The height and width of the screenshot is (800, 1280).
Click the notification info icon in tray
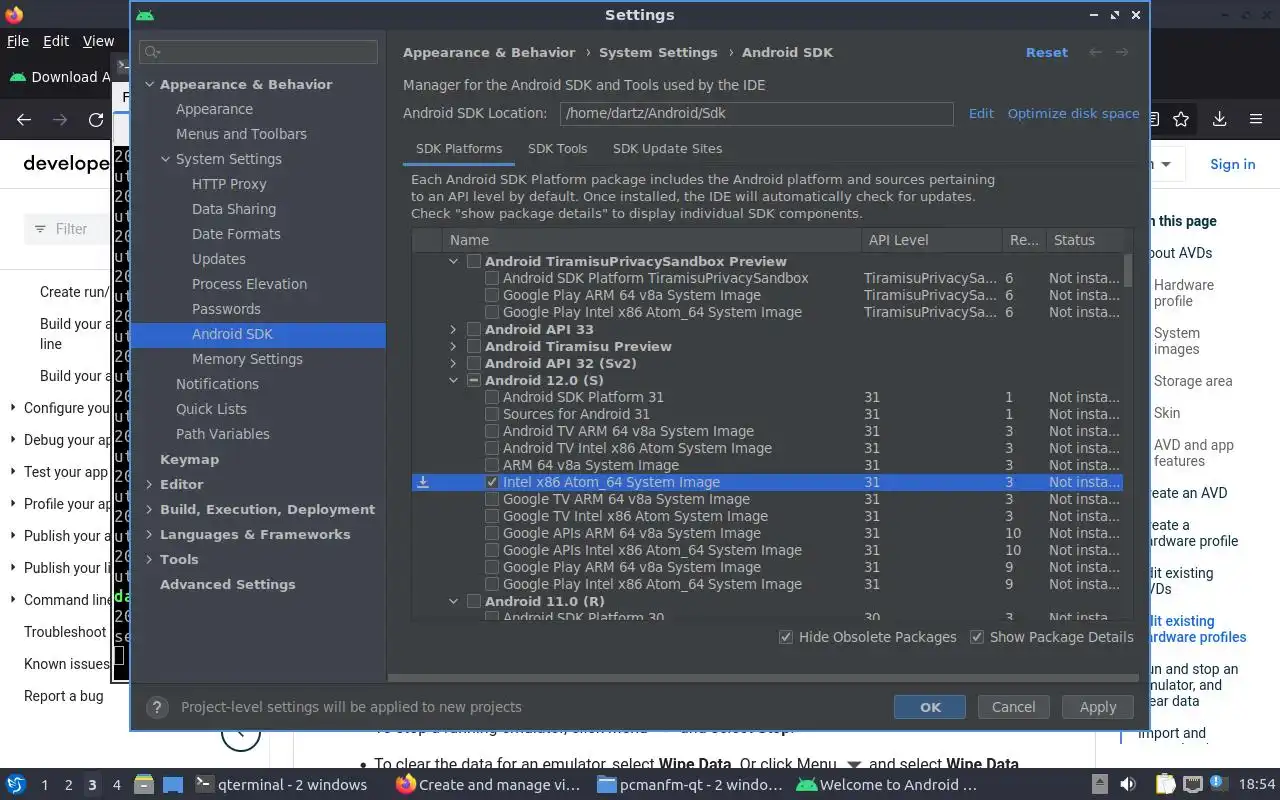(1219, 785)
